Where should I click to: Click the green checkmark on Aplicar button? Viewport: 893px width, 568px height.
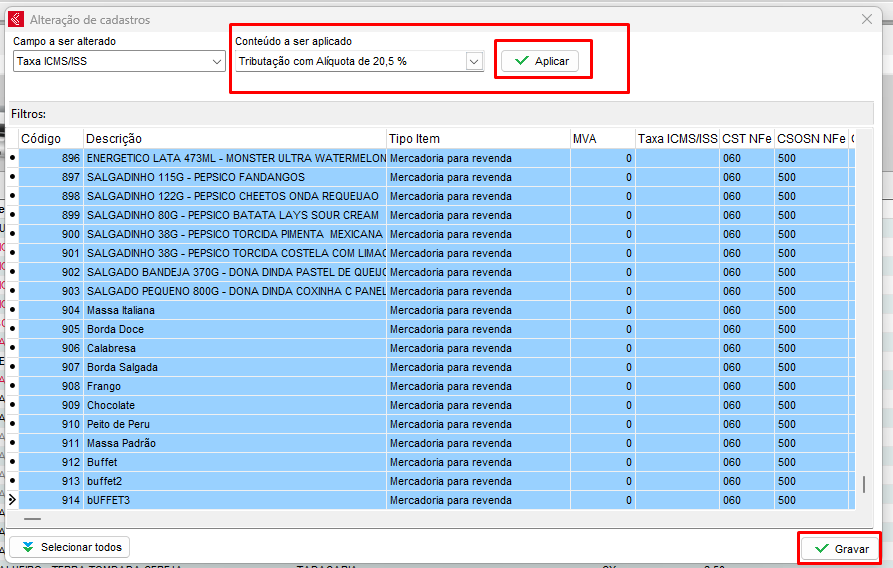coord(521,61)
